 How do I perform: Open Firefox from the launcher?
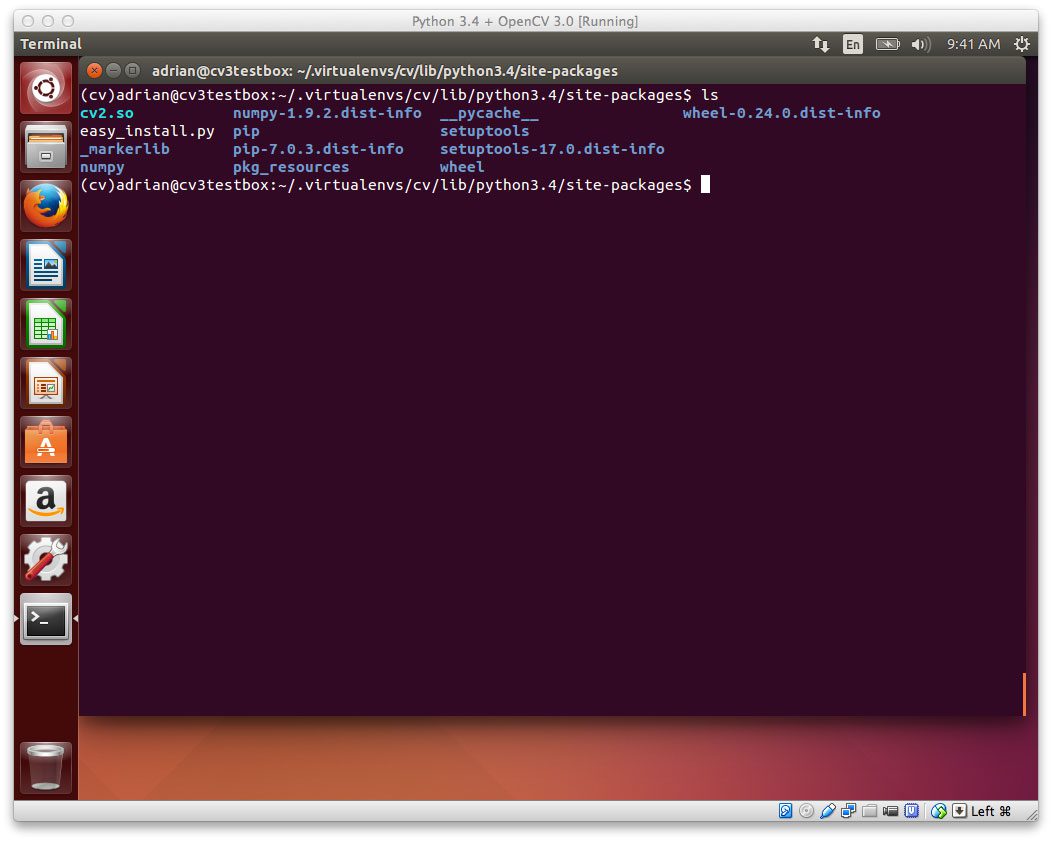click(45, 205)
